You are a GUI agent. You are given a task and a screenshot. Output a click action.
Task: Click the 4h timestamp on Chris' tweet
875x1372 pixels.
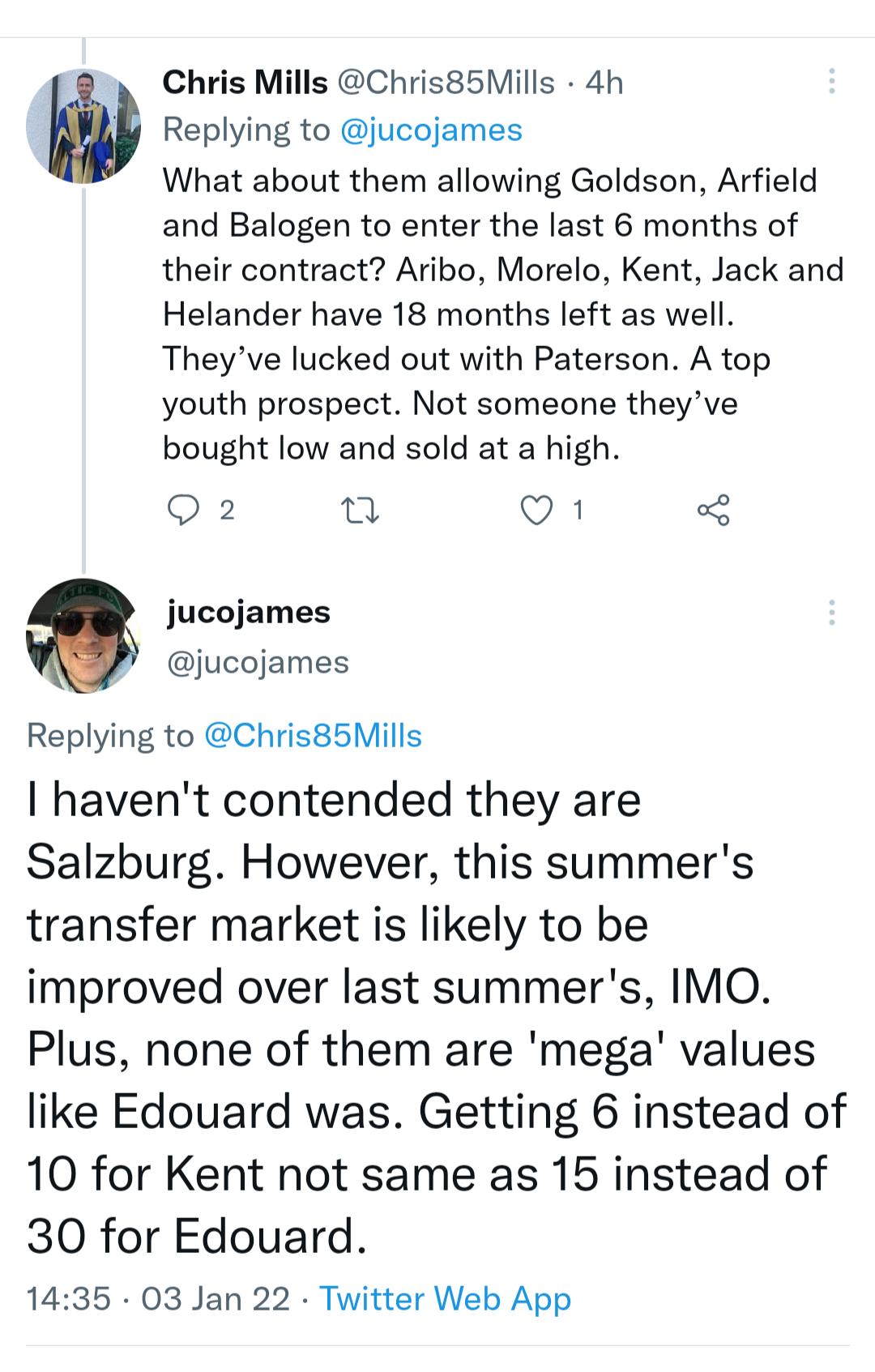click(604, 83)
